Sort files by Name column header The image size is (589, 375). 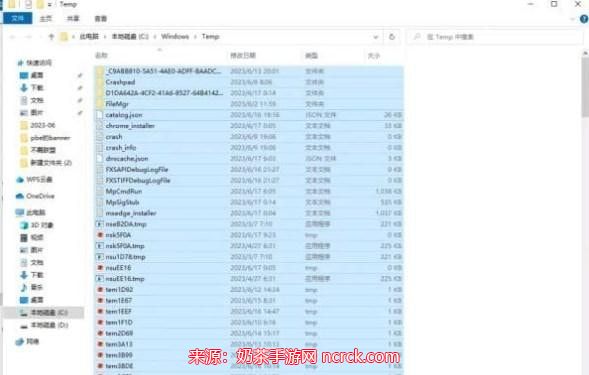[101, 56]
